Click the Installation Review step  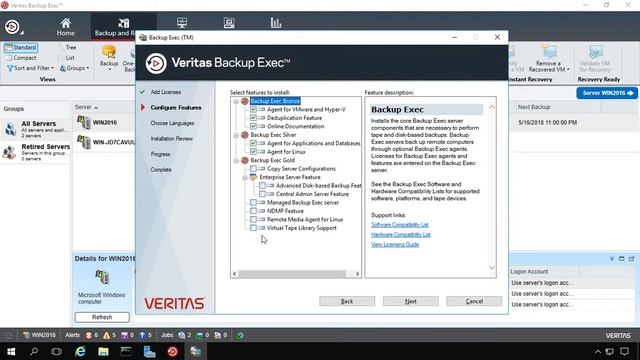171,139
